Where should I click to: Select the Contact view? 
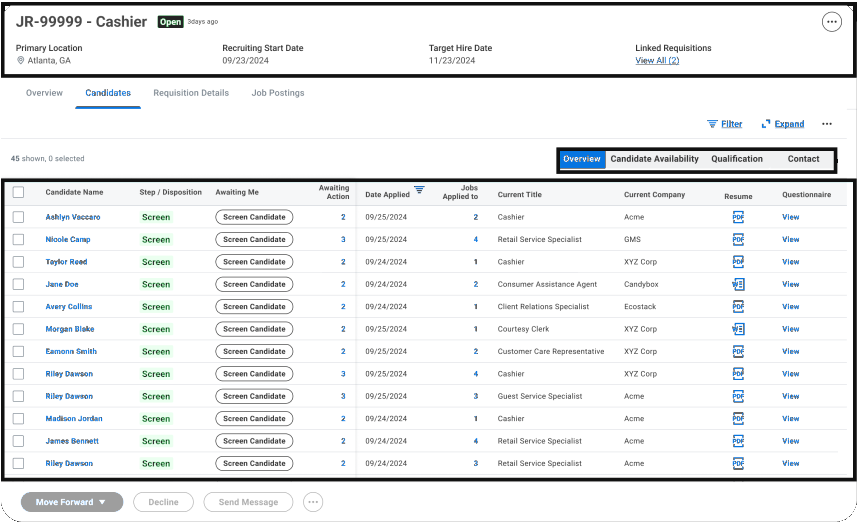tap(803, 159)
